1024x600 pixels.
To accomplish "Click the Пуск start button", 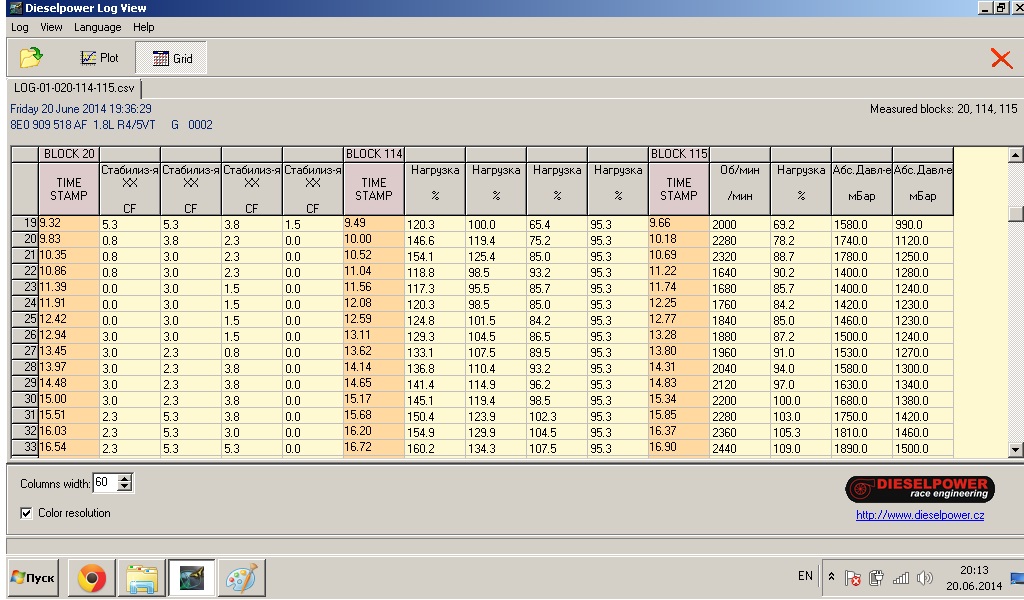I will point(33,578).
